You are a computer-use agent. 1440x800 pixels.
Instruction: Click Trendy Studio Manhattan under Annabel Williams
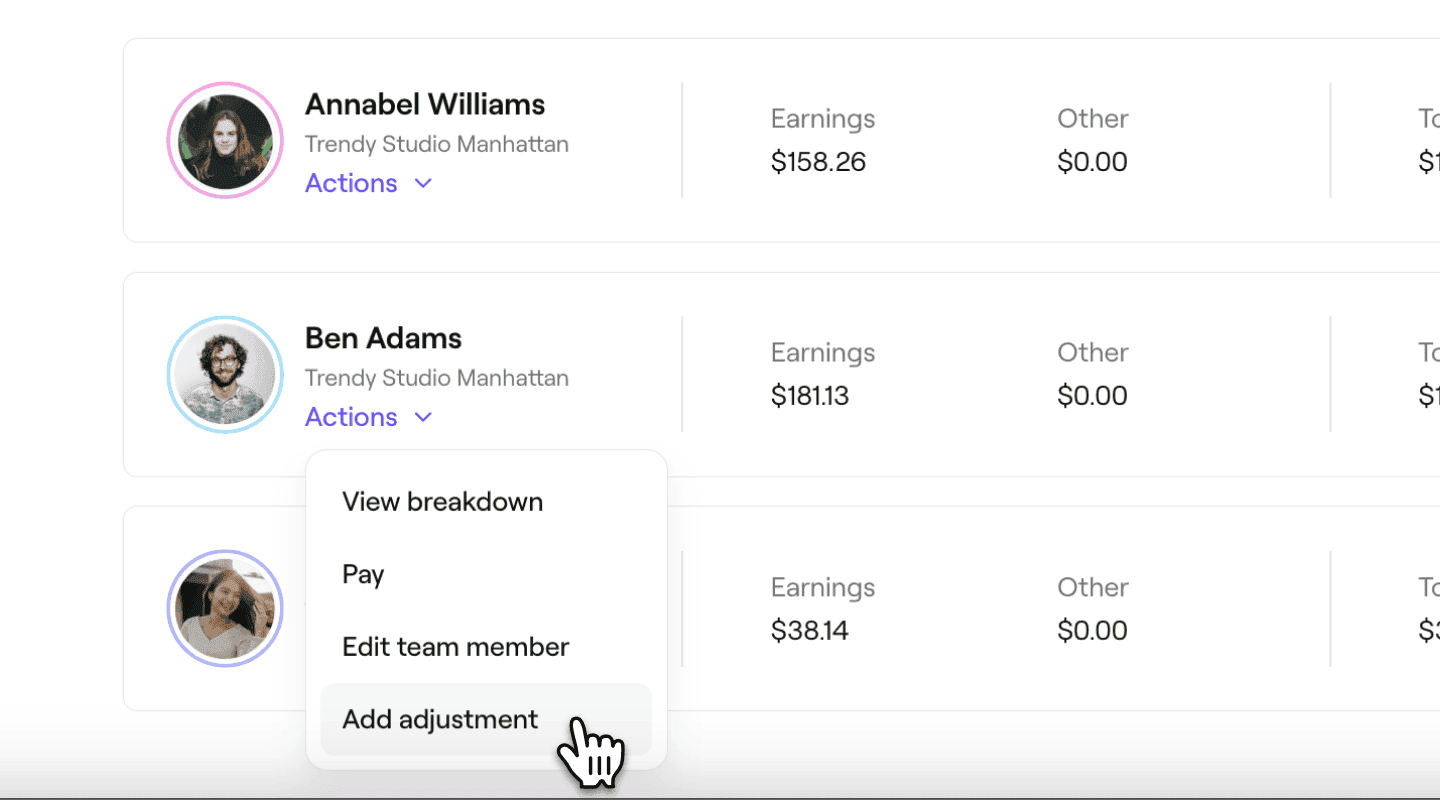pos(437,144)
